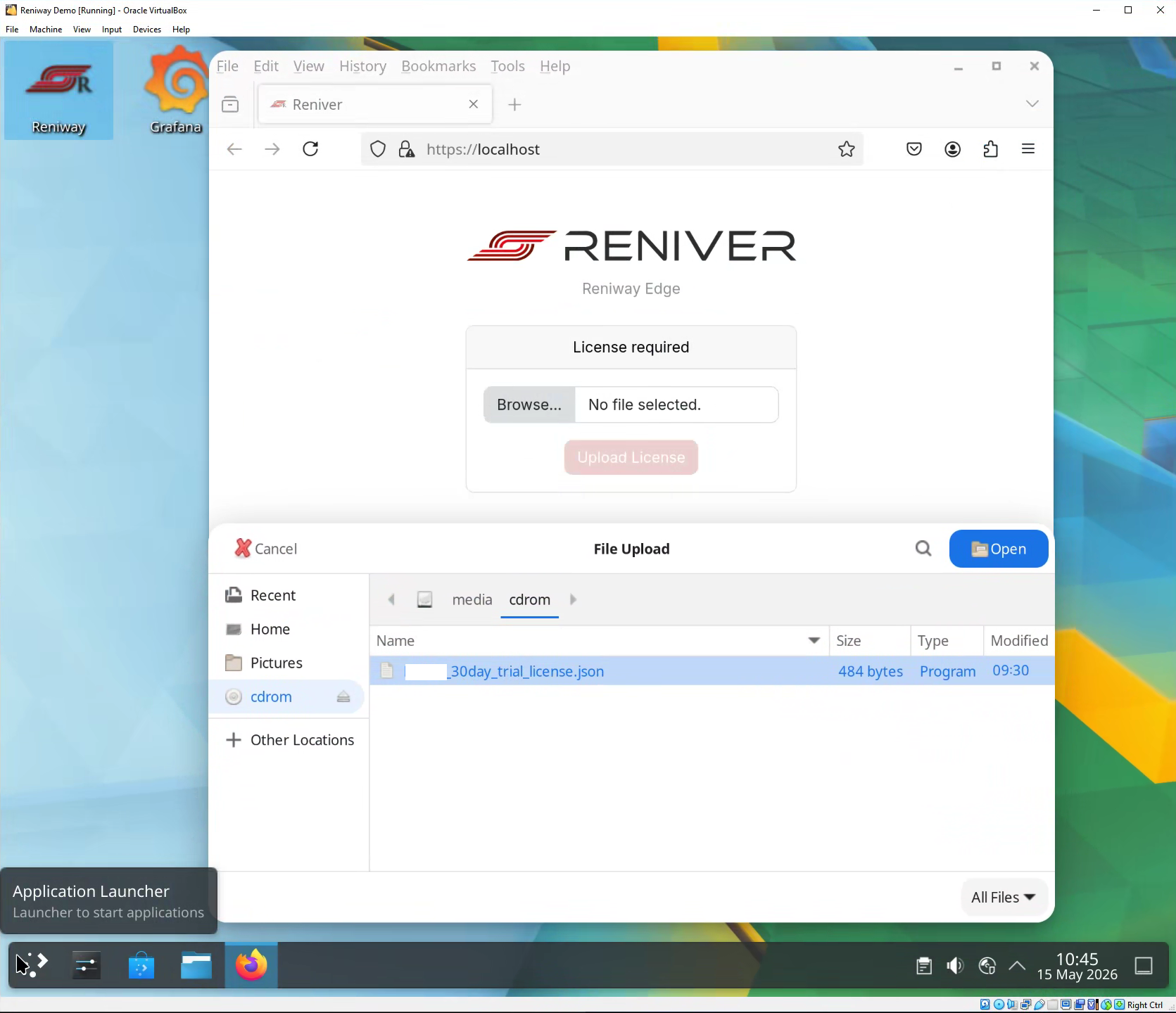The height and width of the screenshot is (1013, 1176).
Task: Open Firefox account icon
Action: (952, 149)
